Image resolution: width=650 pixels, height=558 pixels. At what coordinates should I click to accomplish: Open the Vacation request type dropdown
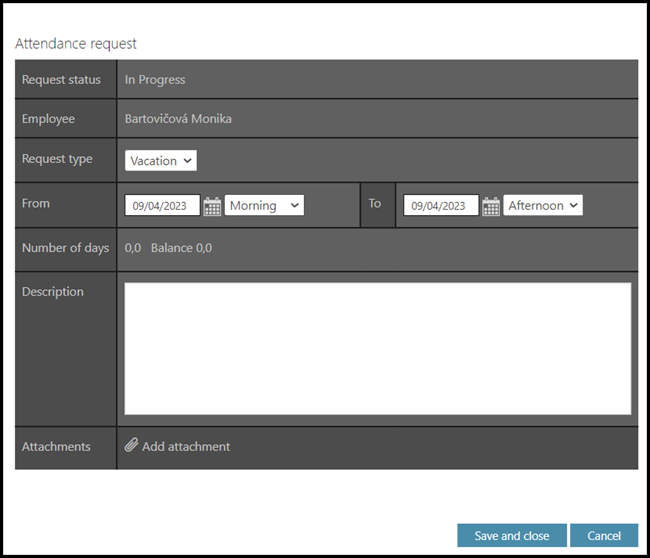161,160
